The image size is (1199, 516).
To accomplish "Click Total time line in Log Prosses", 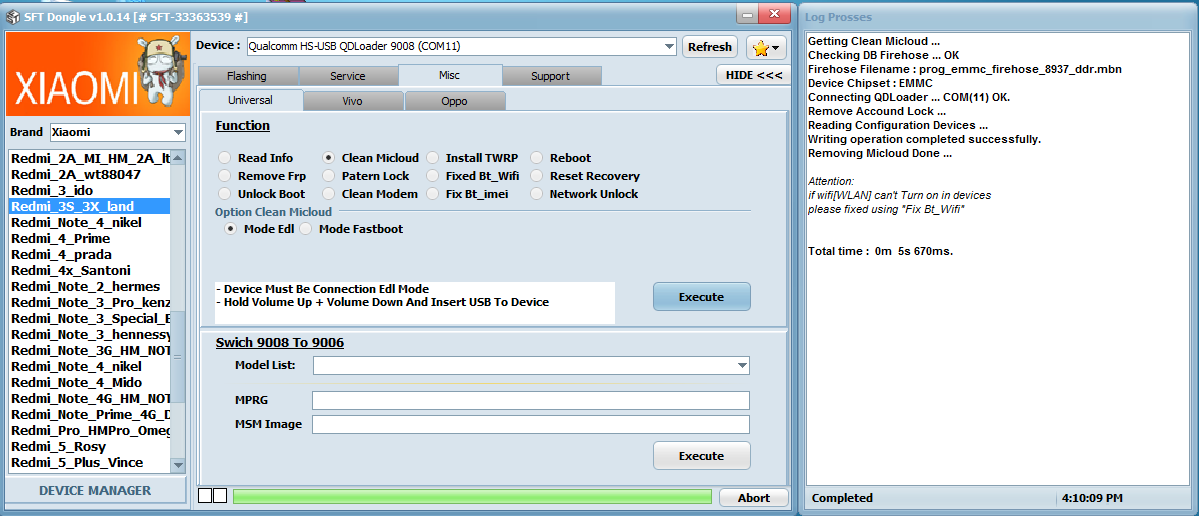I will [x=880, y=251].
